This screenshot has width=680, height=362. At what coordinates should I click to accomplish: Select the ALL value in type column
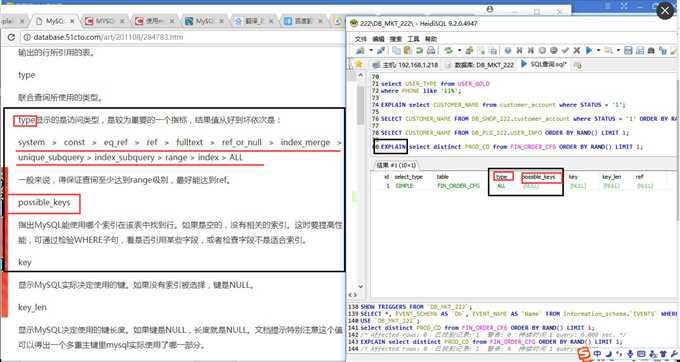click(x=501, y=186)
